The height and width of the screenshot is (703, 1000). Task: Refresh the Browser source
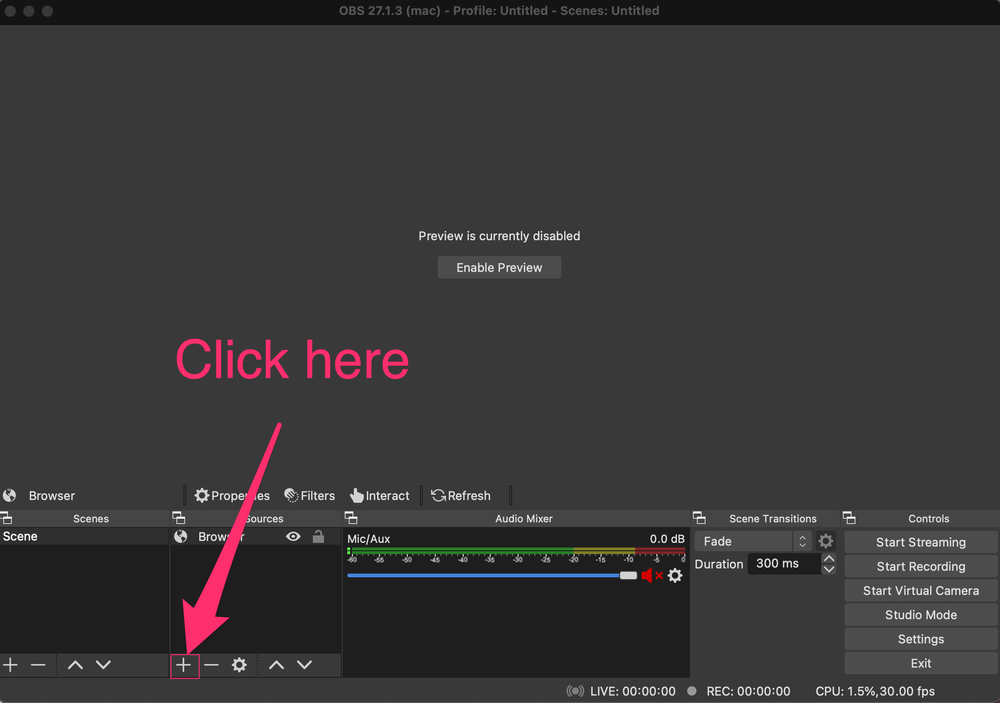pos(461,495)
